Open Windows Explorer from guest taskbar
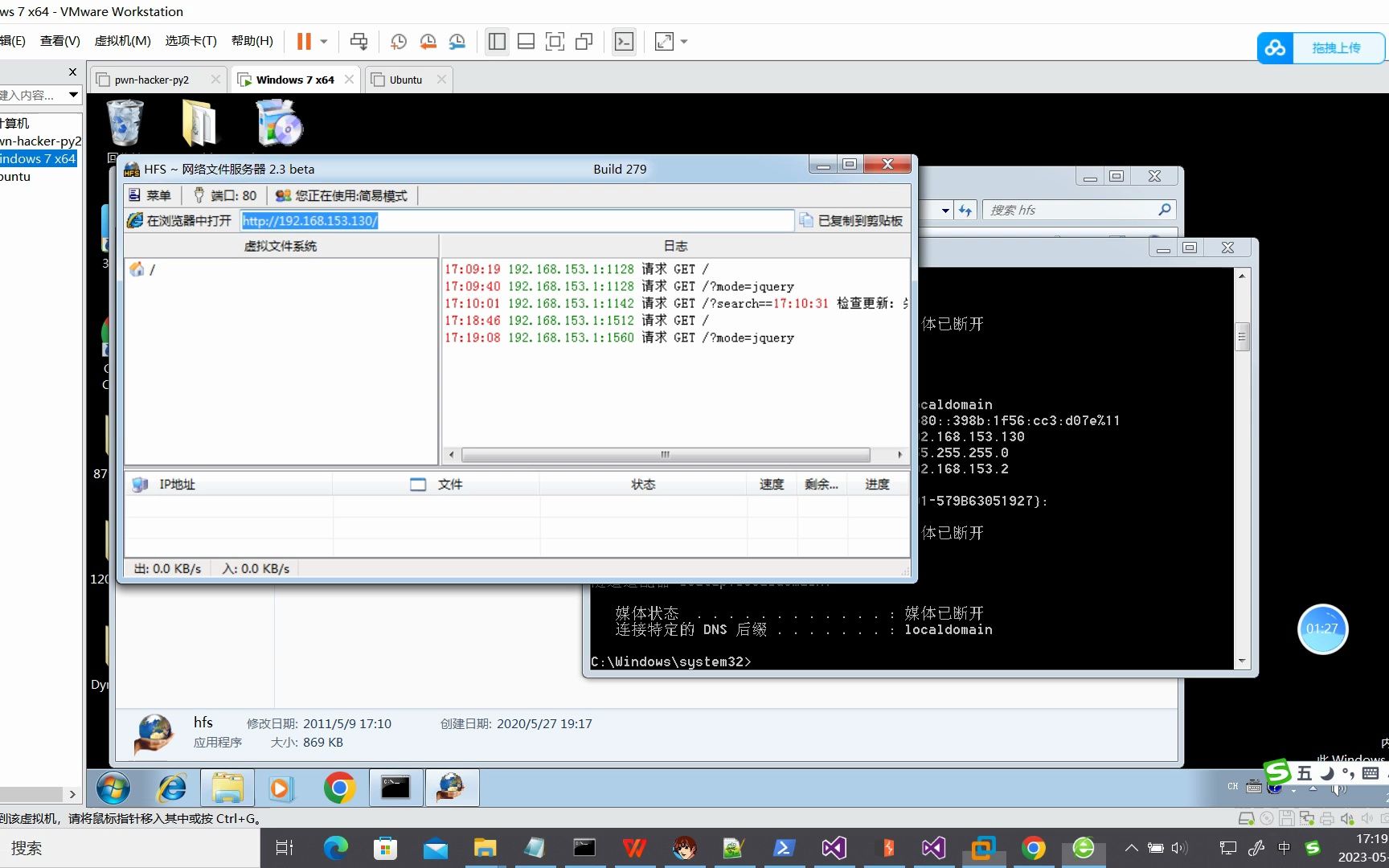 pyautogui.click(x=227, y=788)
